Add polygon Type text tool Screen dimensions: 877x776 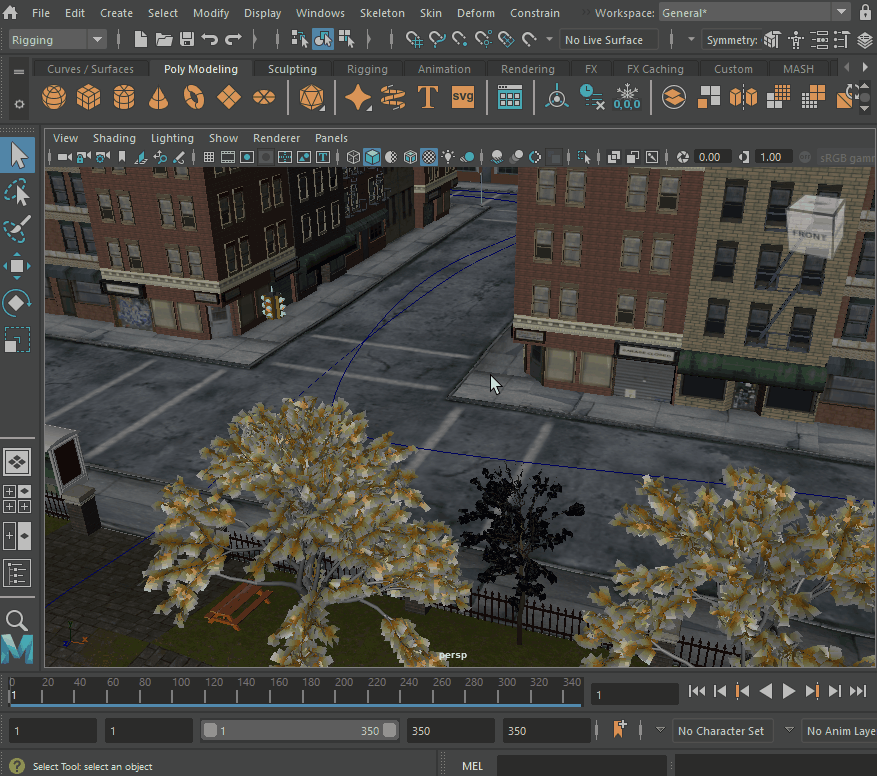428,98
